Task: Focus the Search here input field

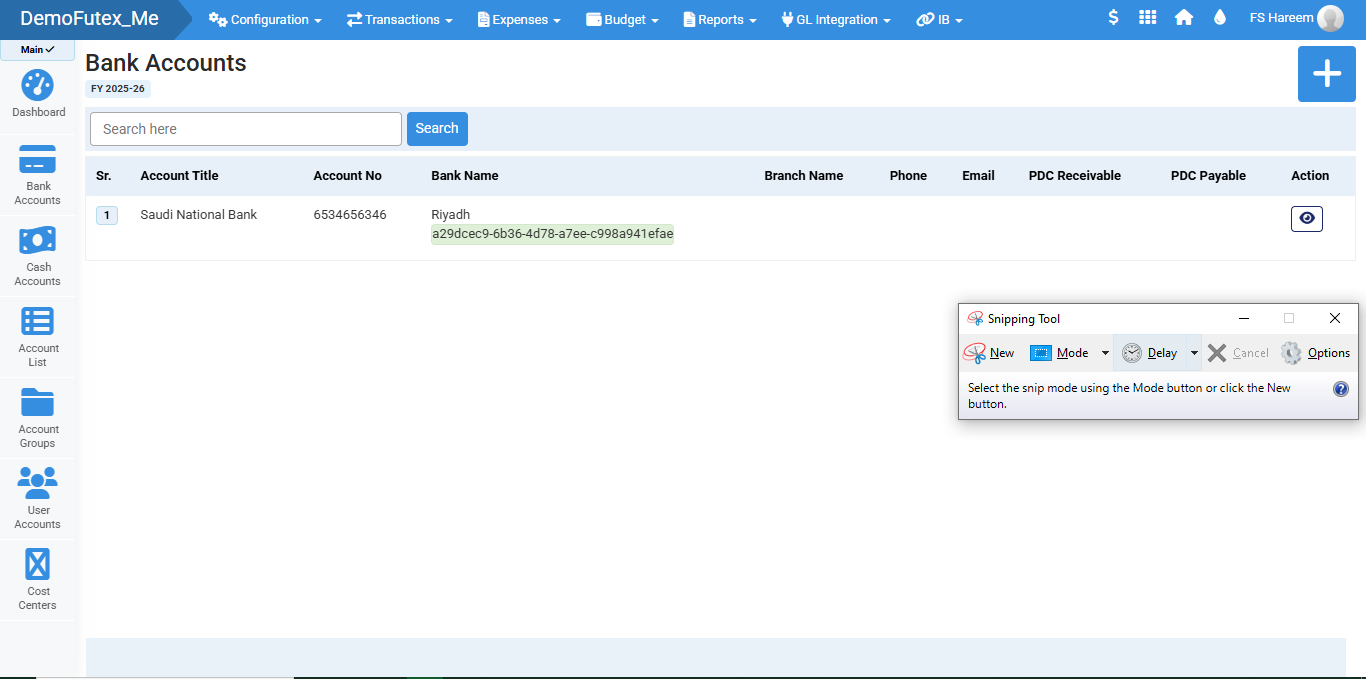Action: click(x=246, y=129)
